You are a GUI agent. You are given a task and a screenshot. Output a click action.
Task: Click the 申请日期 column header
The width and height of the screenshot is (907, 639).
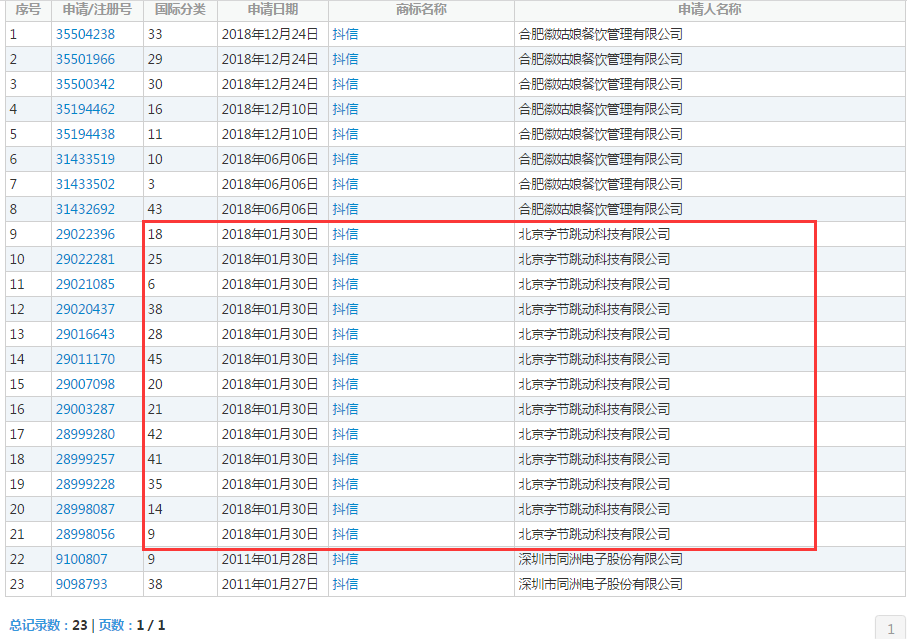tap(273, 10)
